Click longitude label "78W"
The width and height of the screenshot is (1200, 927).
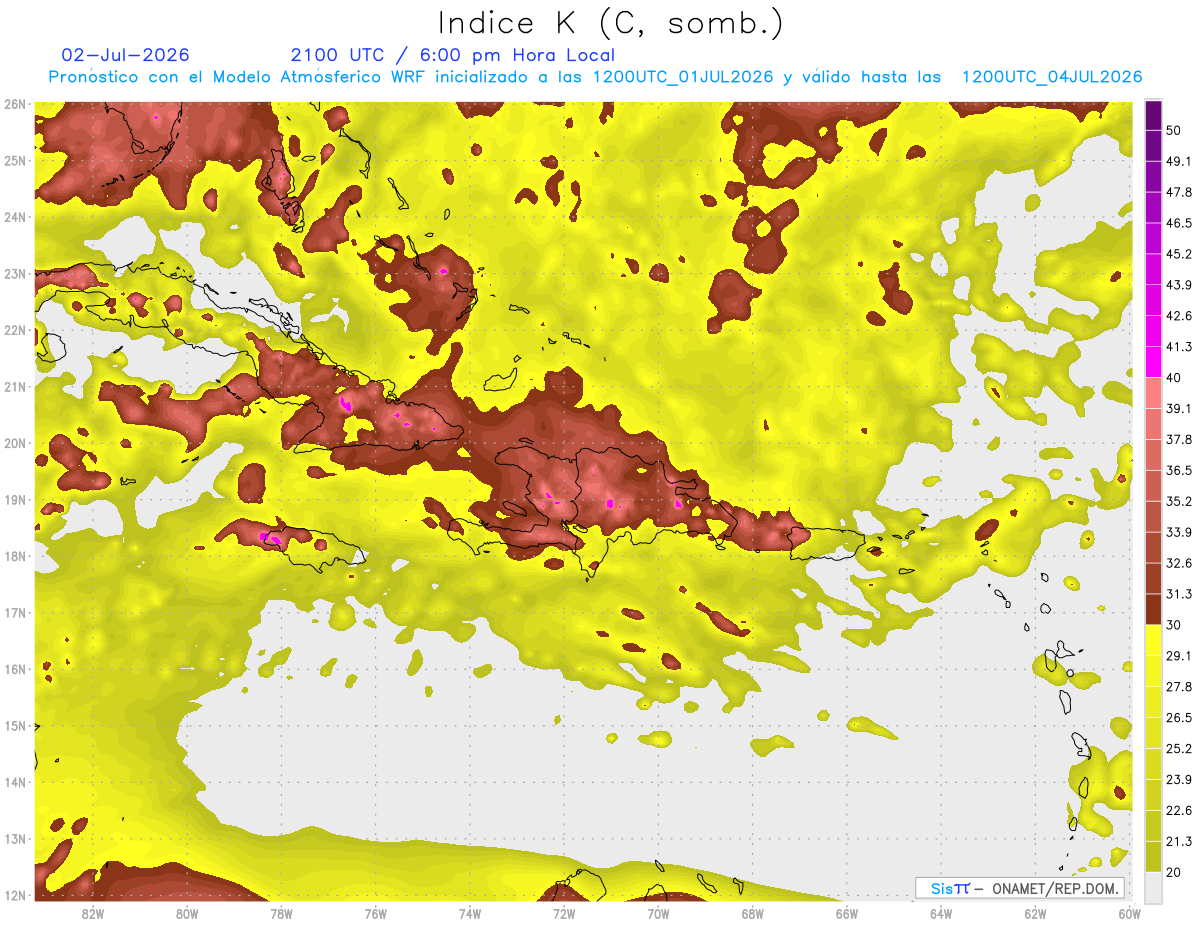pyautogui.click(x=281, y=913)
